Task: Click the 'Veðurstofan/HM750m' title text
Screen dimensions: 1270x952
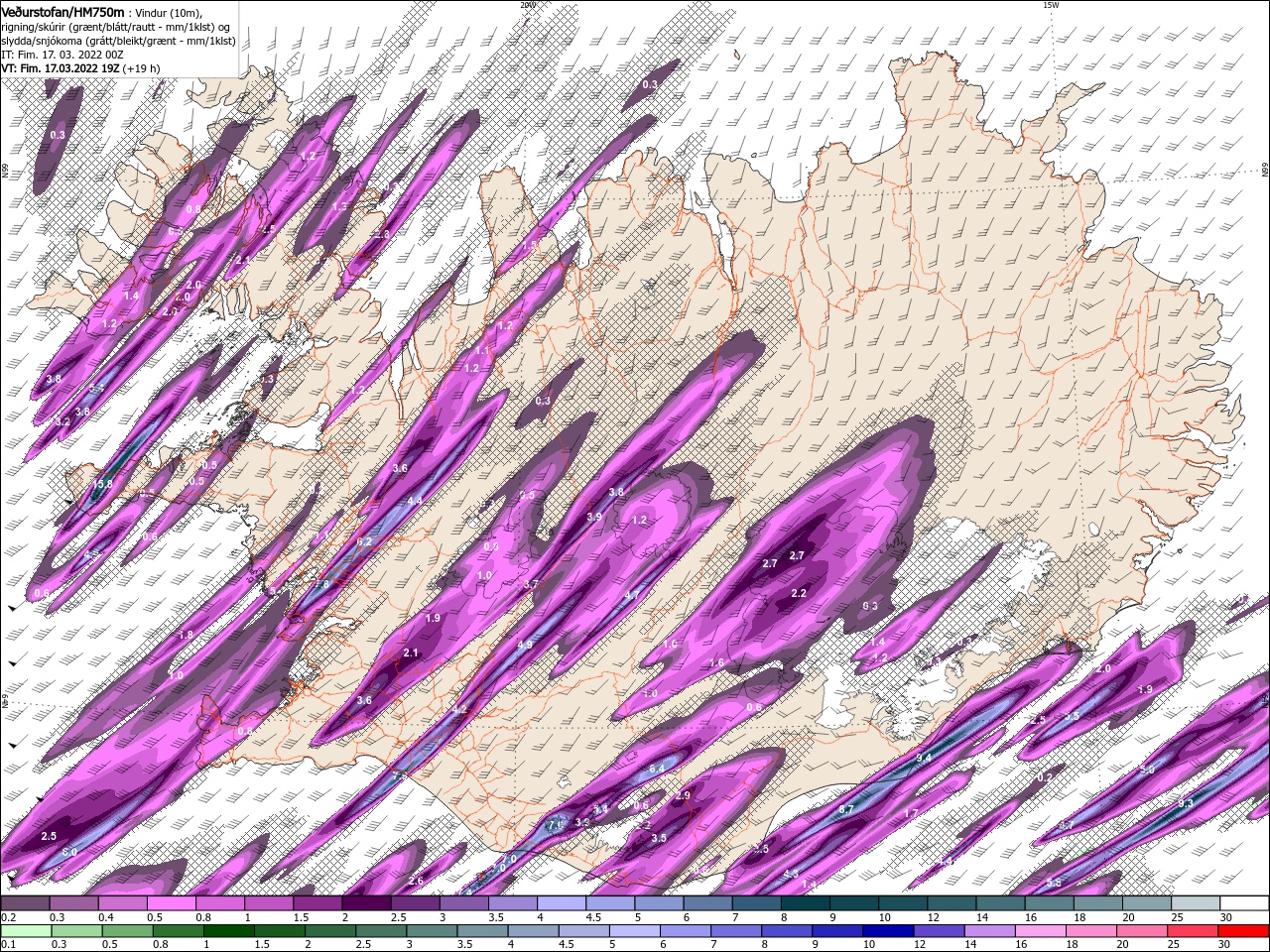Action: (63, 11)
